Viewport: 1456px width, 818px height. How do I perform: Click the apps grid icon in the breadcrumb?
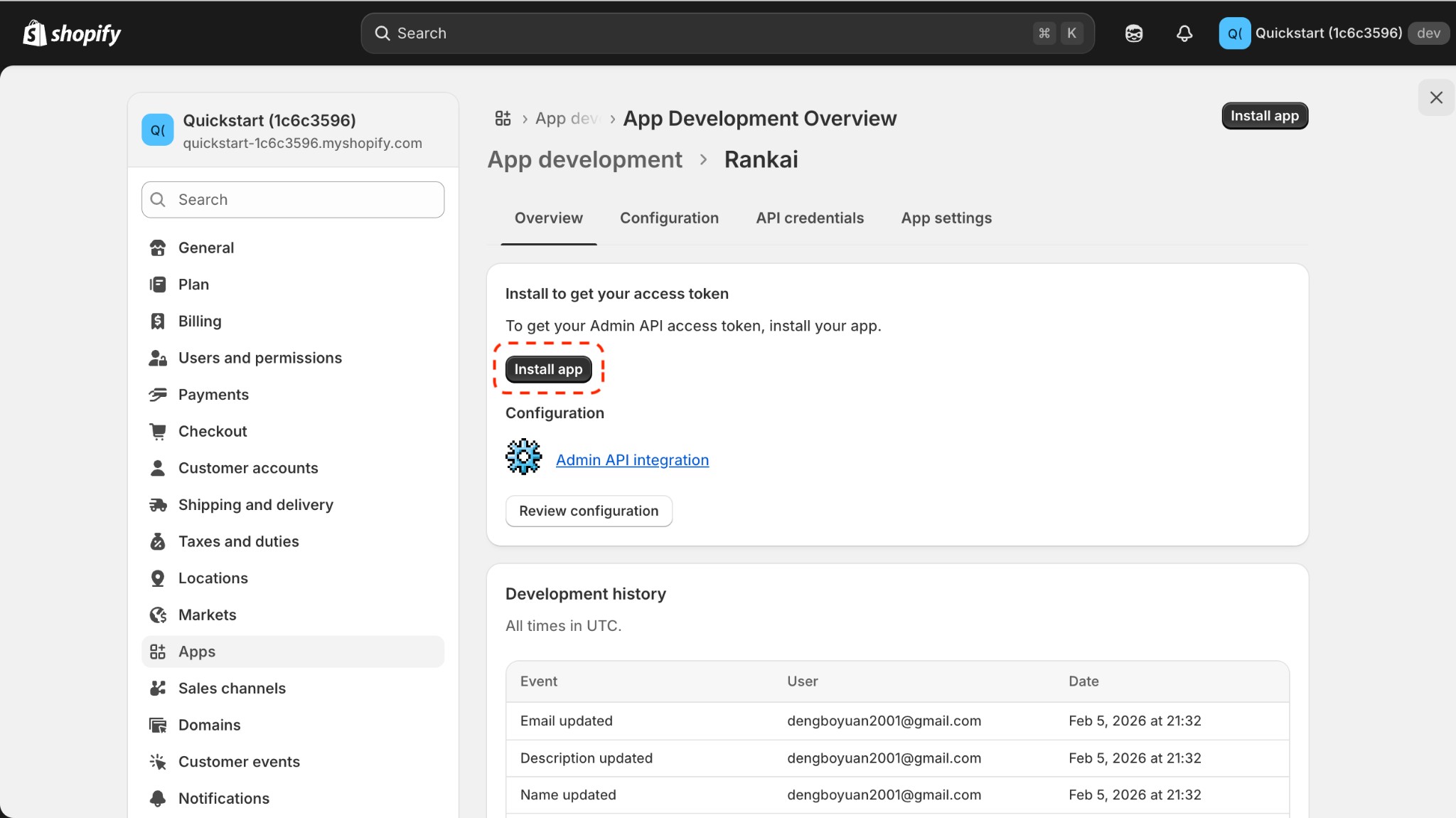pyautogui.click(x=503, y=118)
